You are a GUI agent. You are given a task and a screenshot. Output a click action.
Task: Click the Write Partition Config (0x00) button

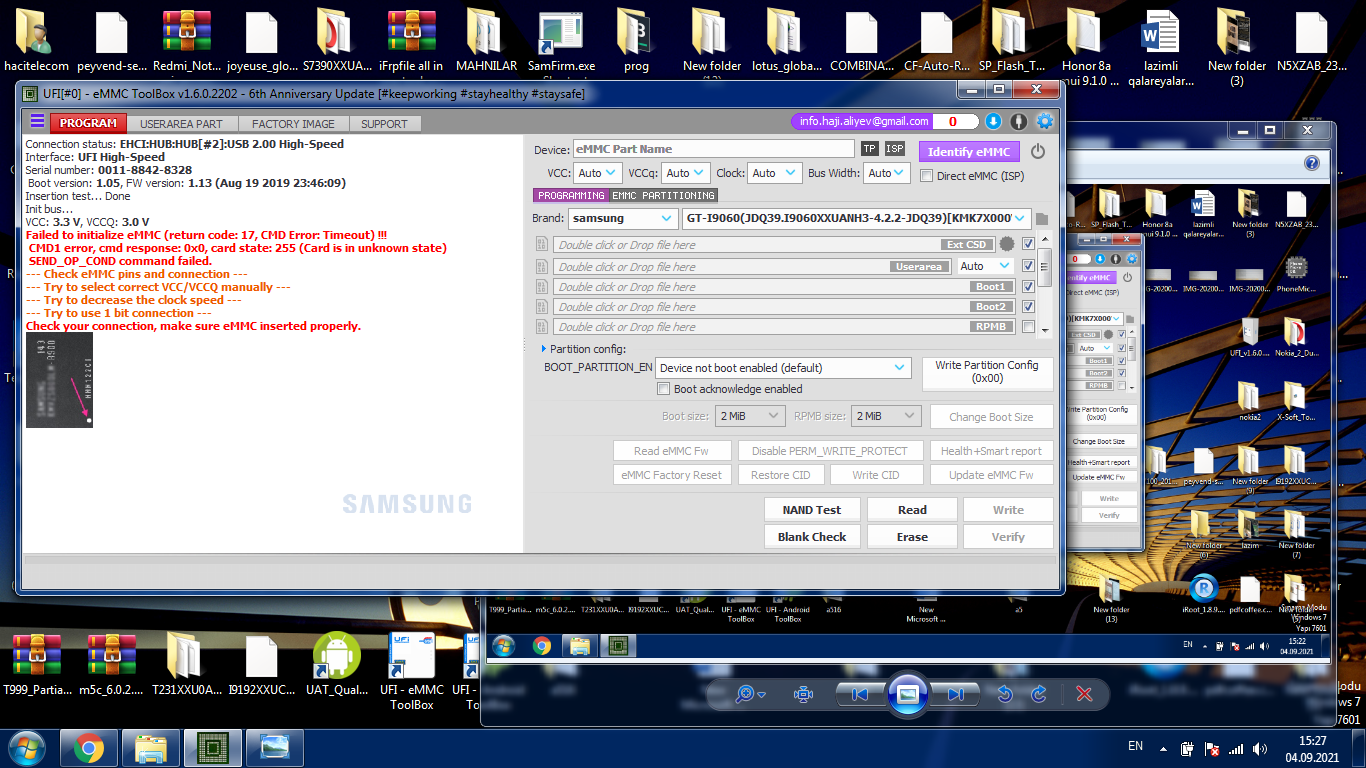[x=987, y=372]
